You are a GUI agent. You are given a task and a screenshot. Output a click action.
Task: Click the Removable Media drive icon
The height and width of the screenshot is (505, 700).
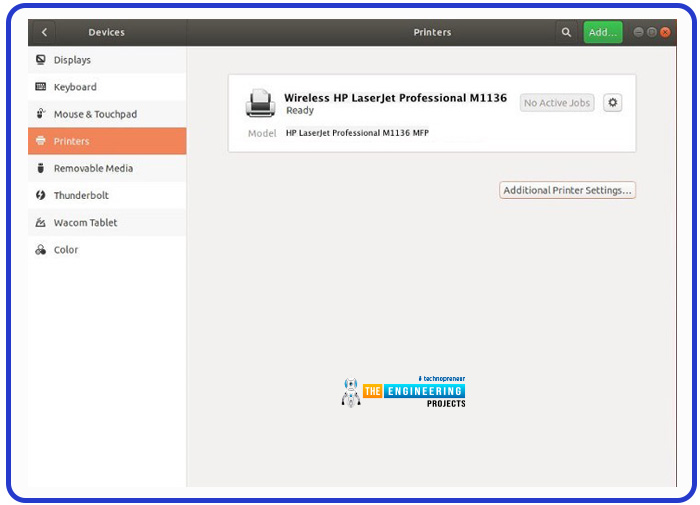(x=41, y=168)
